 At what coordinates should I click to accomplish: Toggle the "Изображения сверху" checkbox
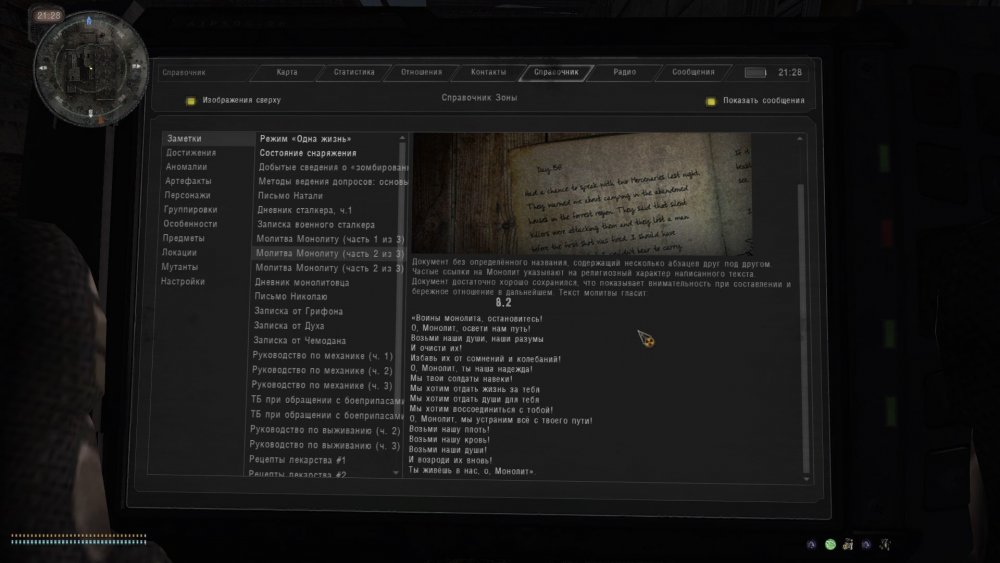click(191, 101)
